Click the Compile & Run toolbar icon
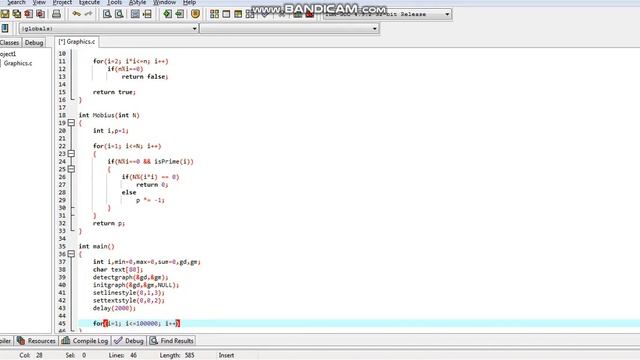 238,14
